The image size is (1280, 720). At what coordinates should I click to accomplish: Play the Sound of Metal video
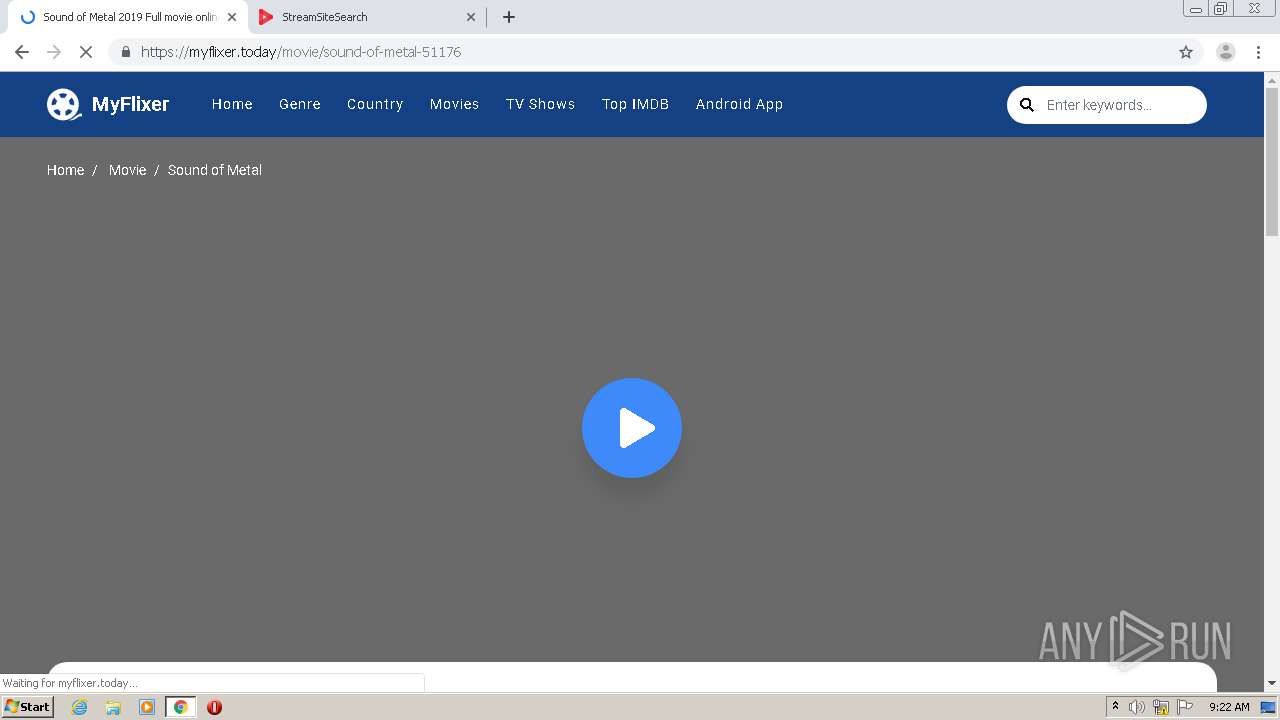pyautogui.click(x=632, y=428)
